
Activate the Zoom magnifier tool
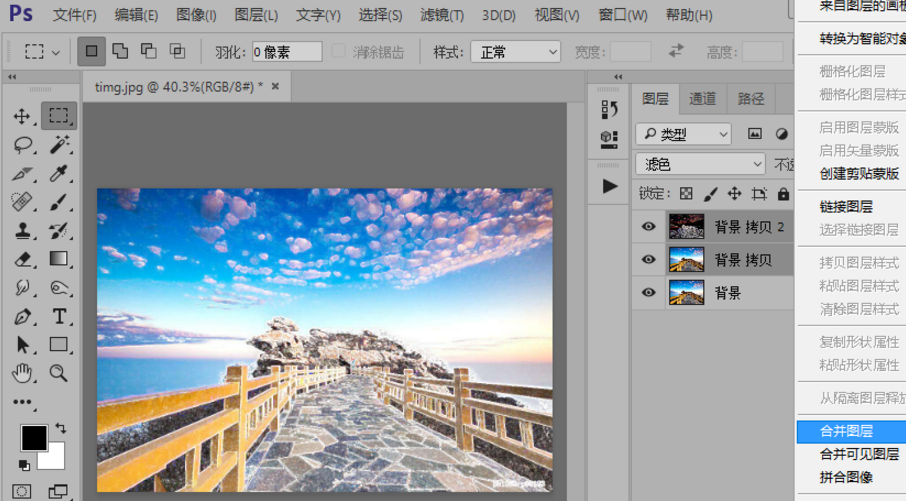click(x=59, y=373)
